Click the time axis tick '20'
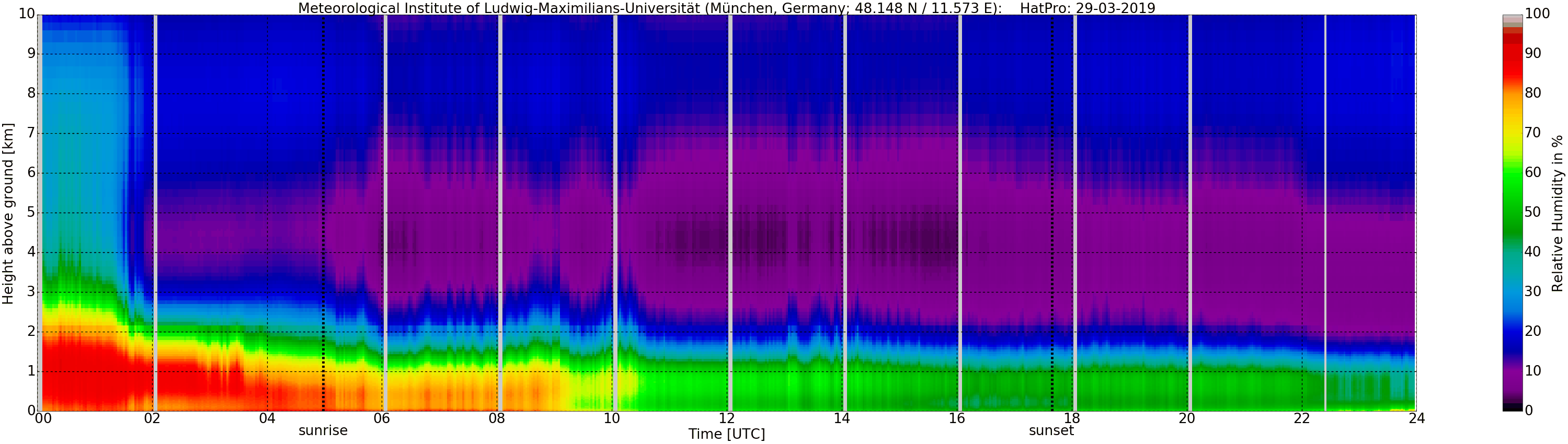 [1187, 418]
